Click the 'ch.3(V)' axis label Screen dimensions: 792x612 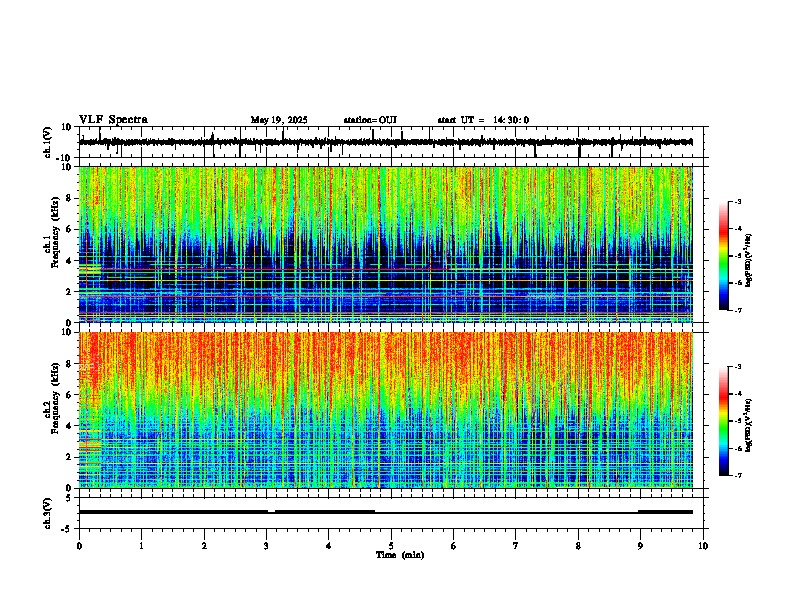point(48,513)
